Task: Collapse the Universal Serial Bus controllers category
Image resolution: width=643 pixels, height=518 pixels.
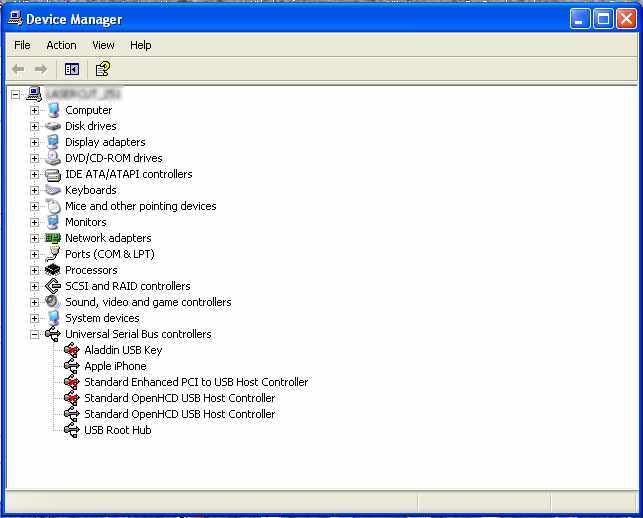Action: point(34,335)
